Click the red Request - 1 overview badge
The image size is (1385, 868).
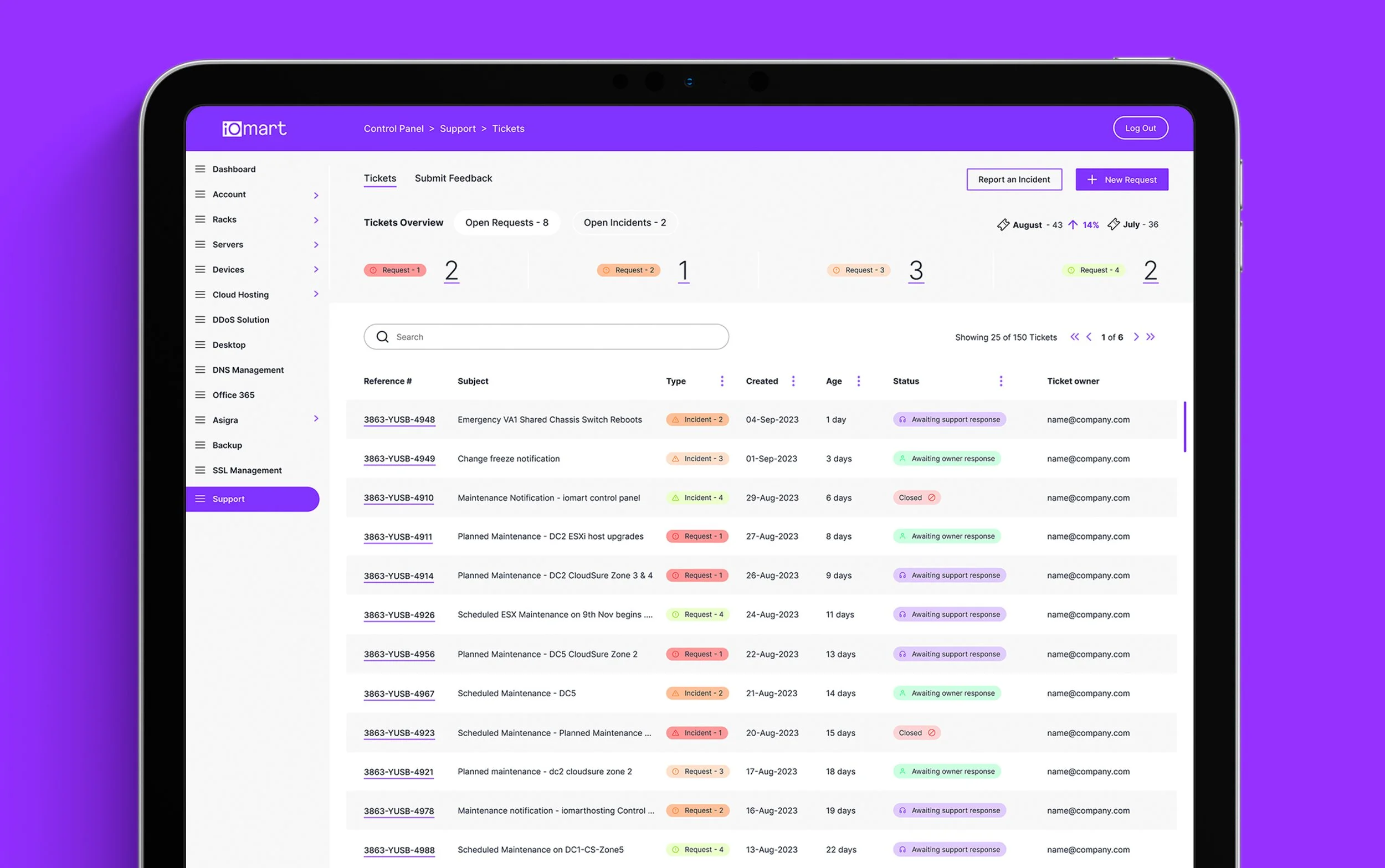(395, 270)
